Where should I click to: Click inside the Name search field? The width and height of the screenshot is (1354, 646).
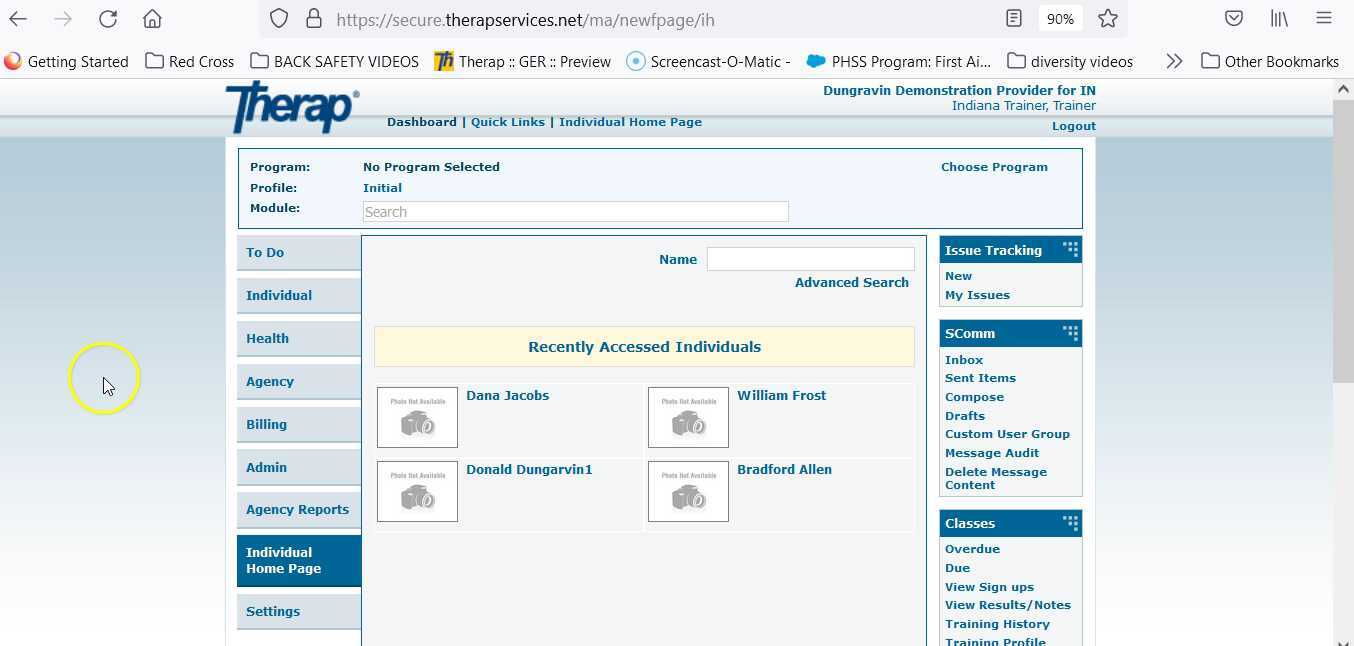coord(810,258)
